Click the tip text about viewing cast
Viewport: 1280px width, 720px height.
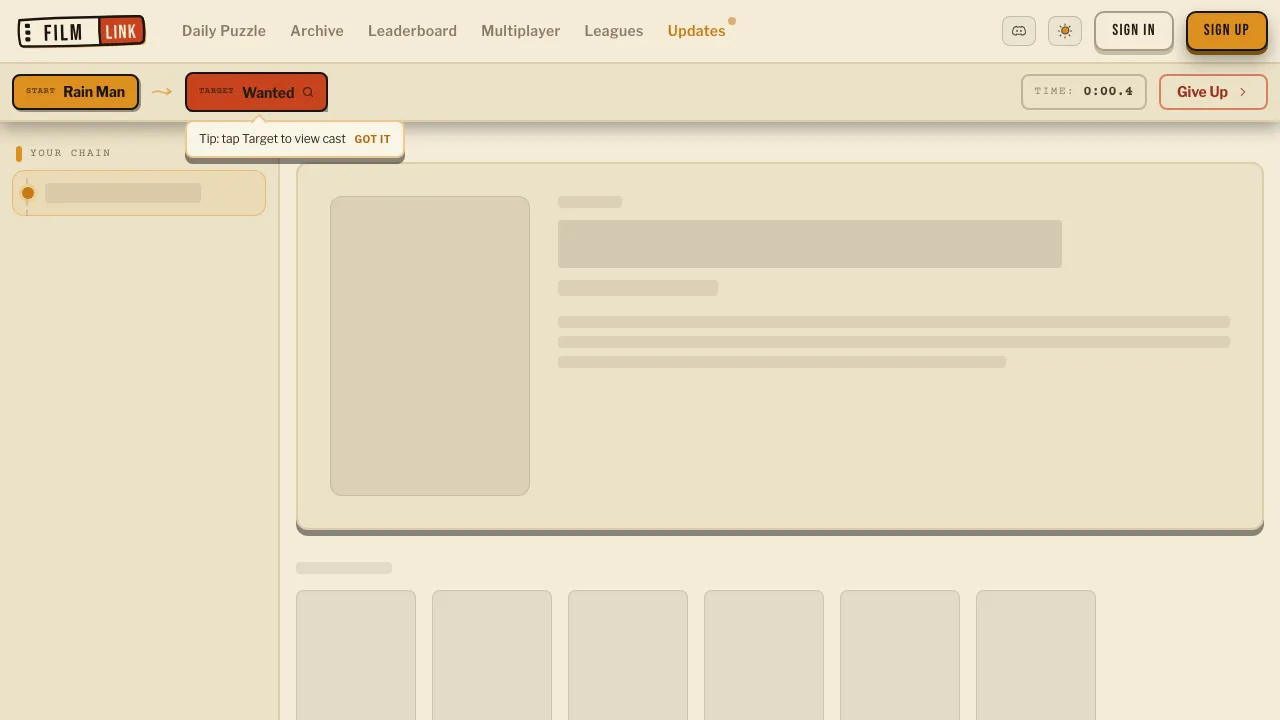tap(272, 139)
